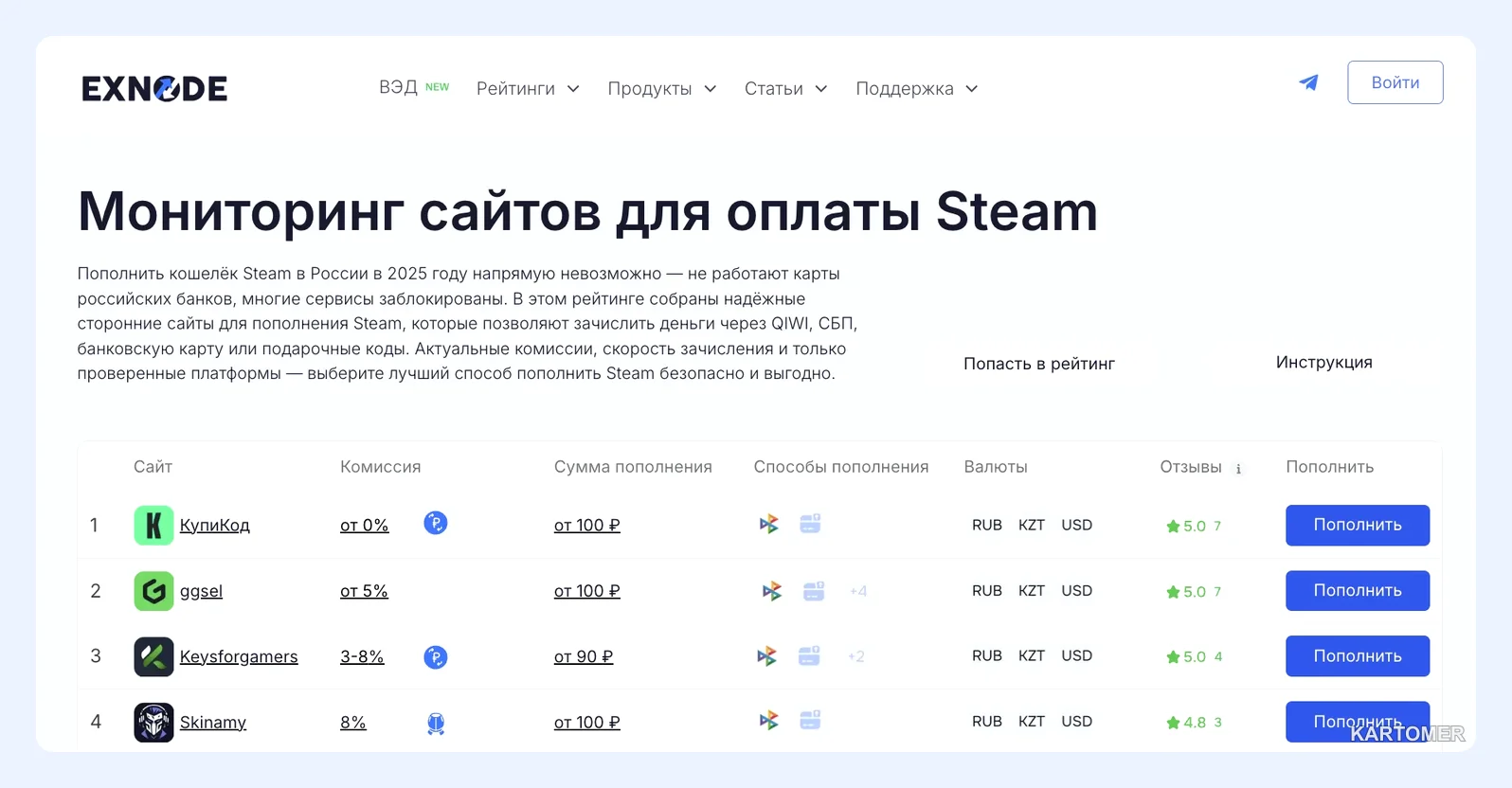Expand the Рейтинги dropdown menu
1512x788 pixels.
pos(528,88)
